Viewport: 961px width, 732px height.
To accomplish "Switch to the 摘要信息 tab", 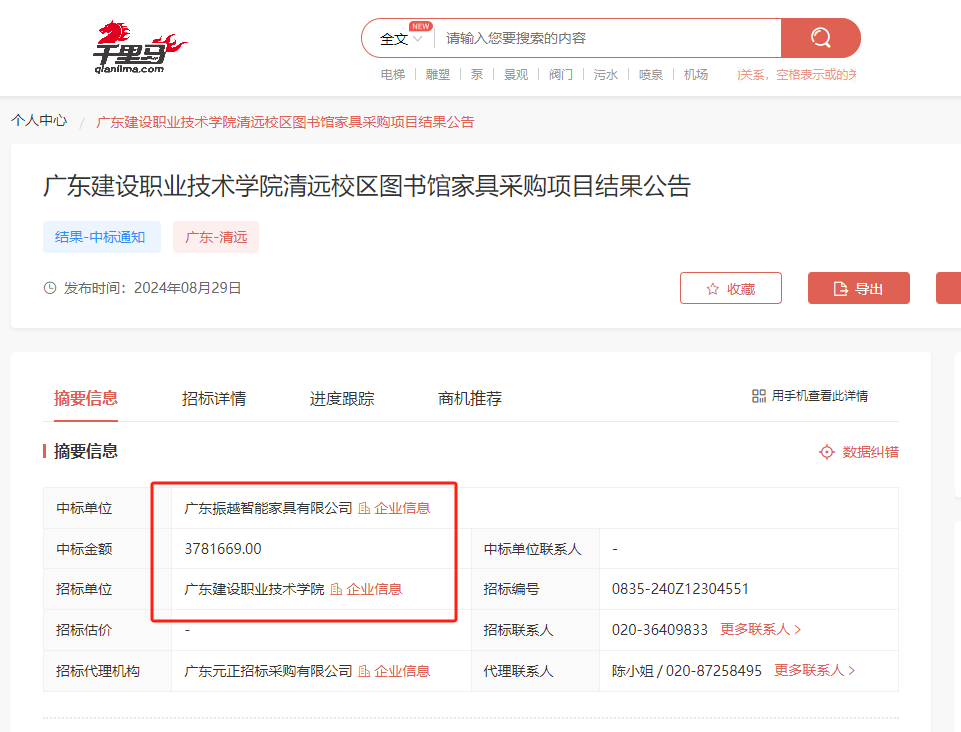I will click(86, 398).
